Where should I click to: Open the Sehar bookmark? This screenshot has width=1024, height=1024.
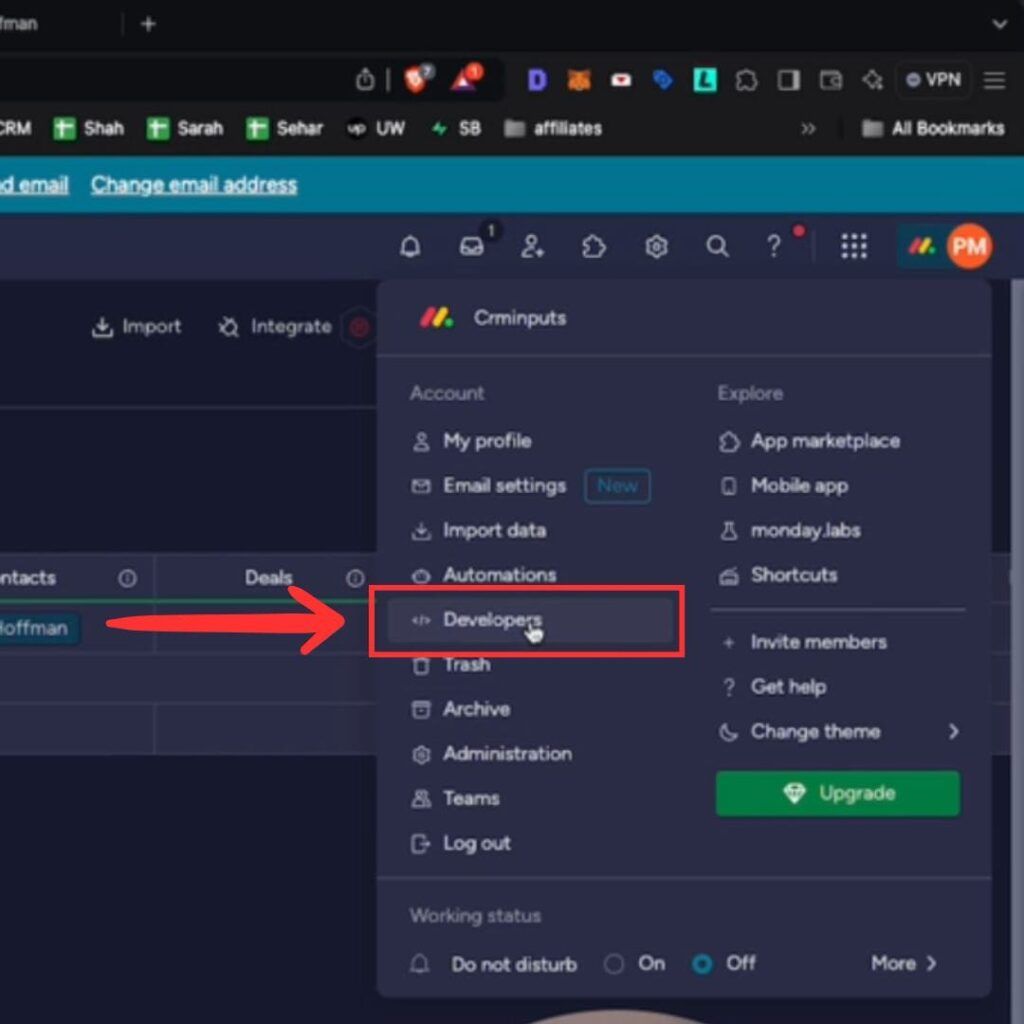(x=284, y=129)
